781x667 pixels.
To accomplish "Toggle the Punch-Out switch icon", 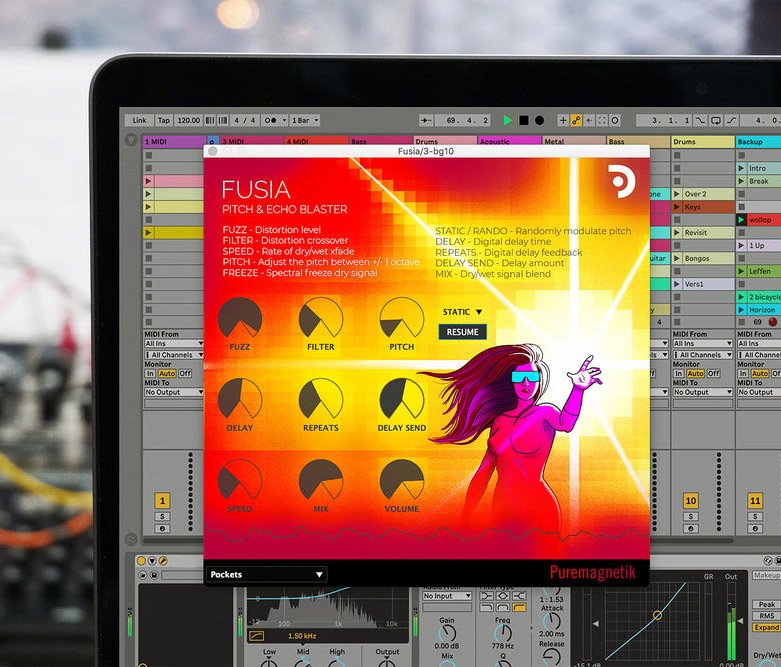I will (x=731, y=120).
